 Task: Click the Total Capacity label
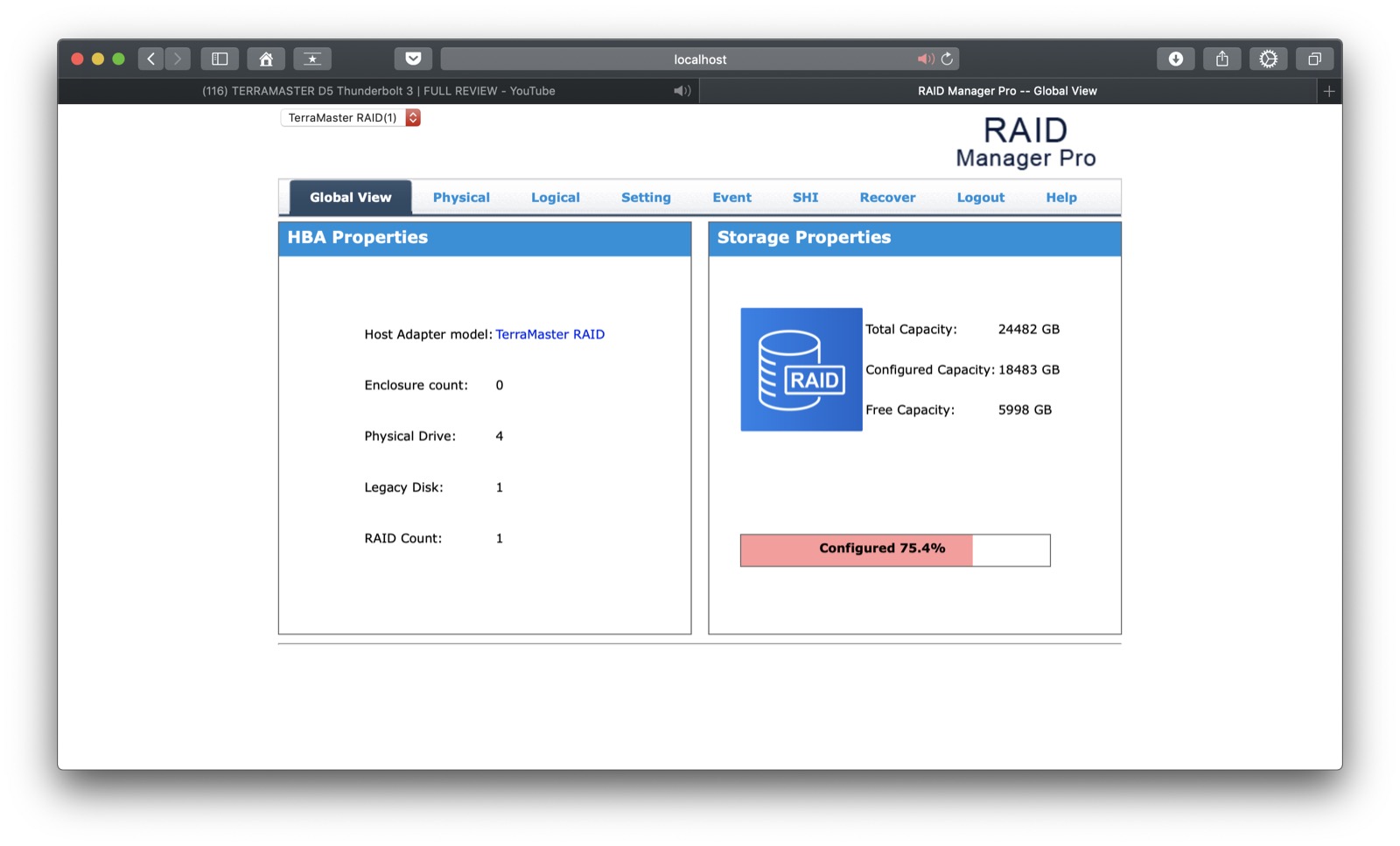pos(911,330)
